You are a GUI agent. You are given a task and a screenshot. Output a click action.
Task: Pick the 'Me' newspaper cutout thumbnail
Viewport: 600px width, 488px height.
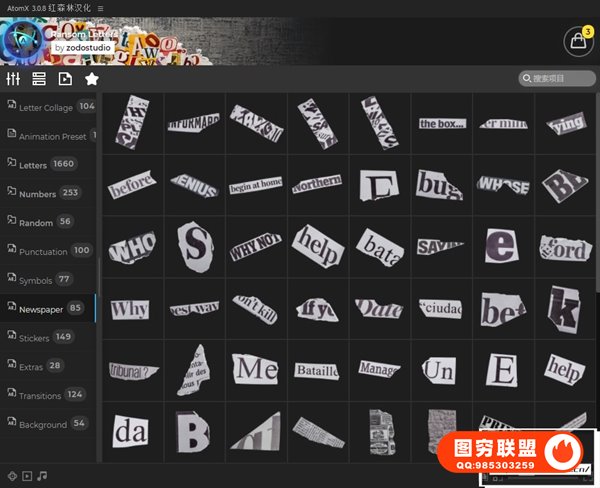(x=256, y=370)
